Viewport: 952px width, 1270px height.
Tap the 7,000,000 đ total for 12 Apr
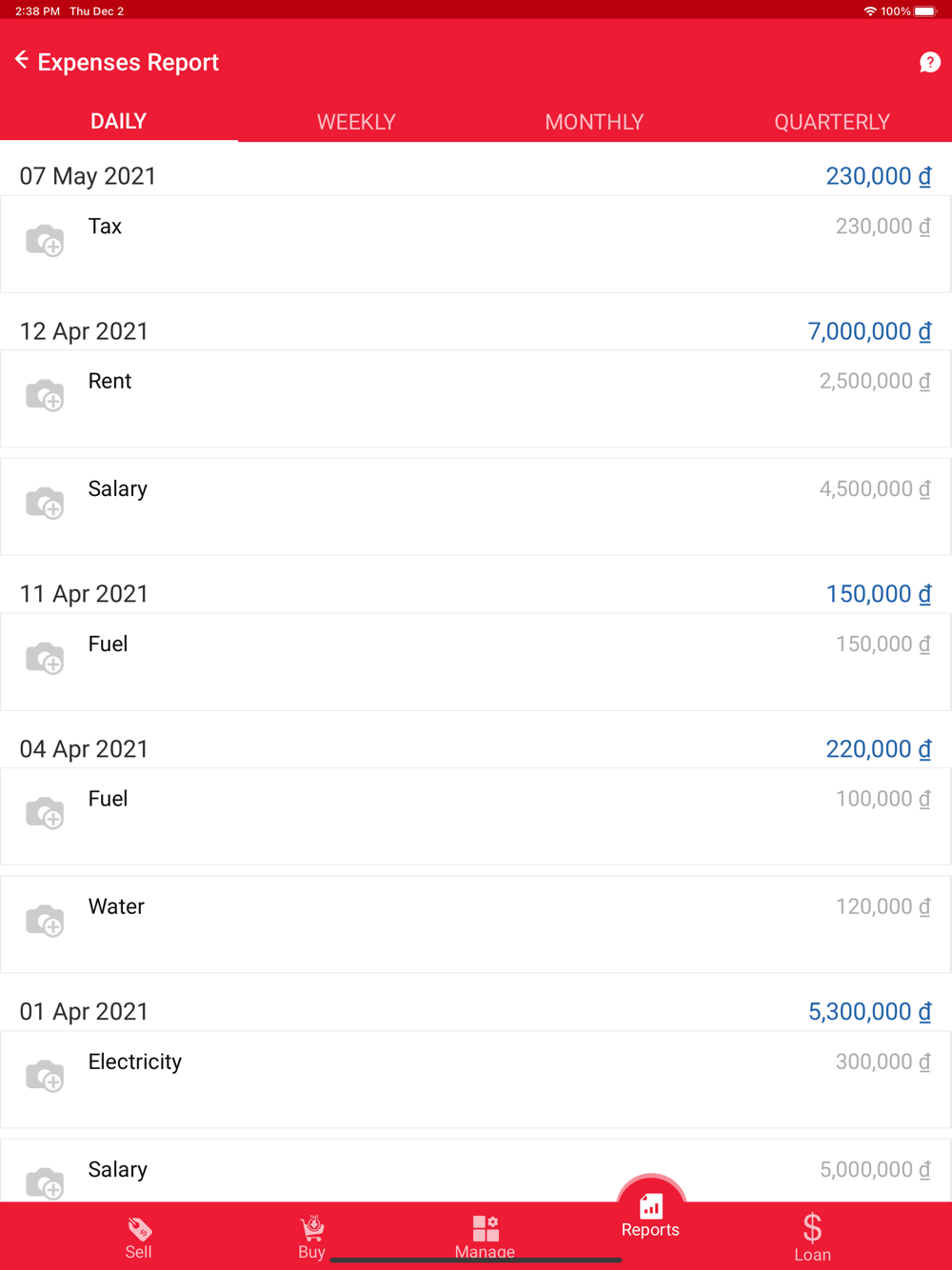click(868, 331)
